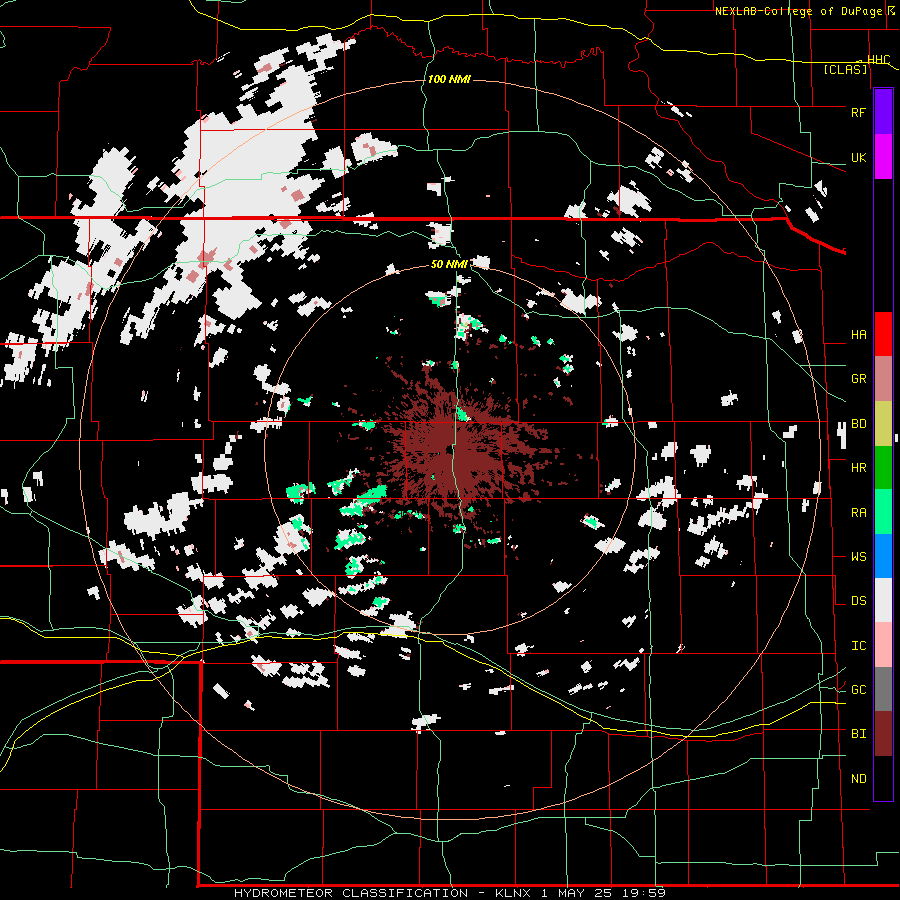Click the GR legend label
This screenshot has width=900, height=900.
pyautogui.click(x=858, y=378)
